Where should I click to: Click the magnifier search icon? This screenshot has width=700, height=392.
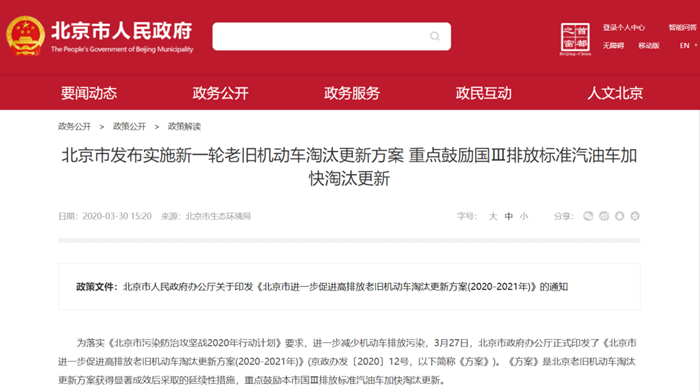(x=435, y=36)
